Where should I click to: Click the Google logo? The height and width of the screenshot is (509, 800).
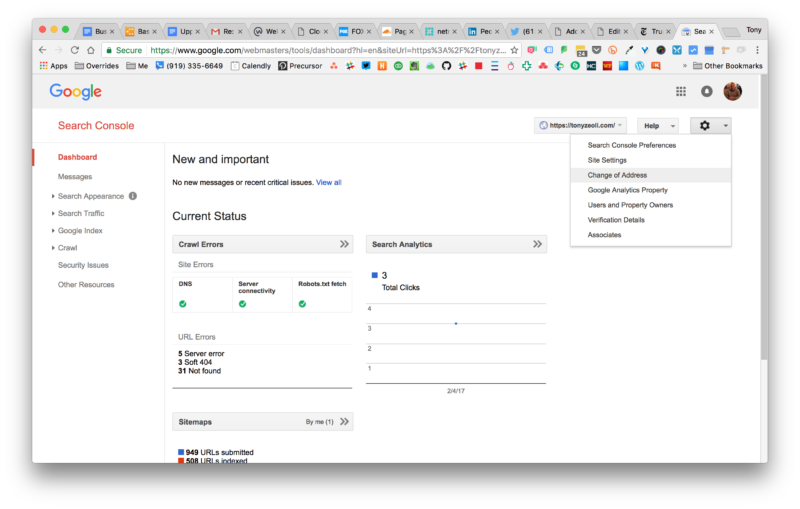point(76,92)
